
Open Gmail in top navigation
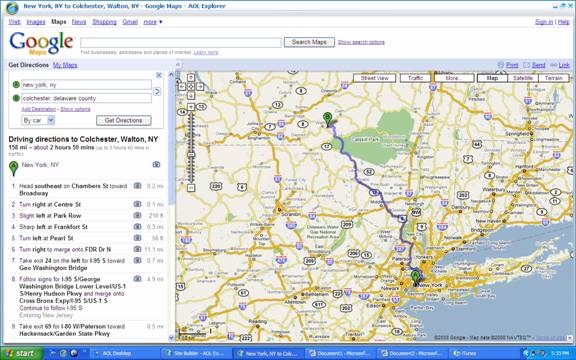coord(130,22)
